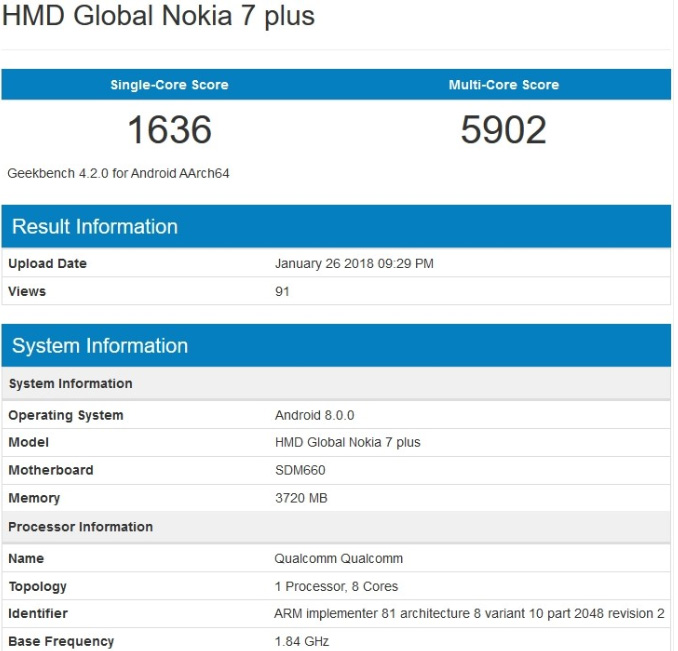678x651 pixels.
Task: Select the Model value 'HMD Global Nokia 7 plus'
Action: [348, 442]
